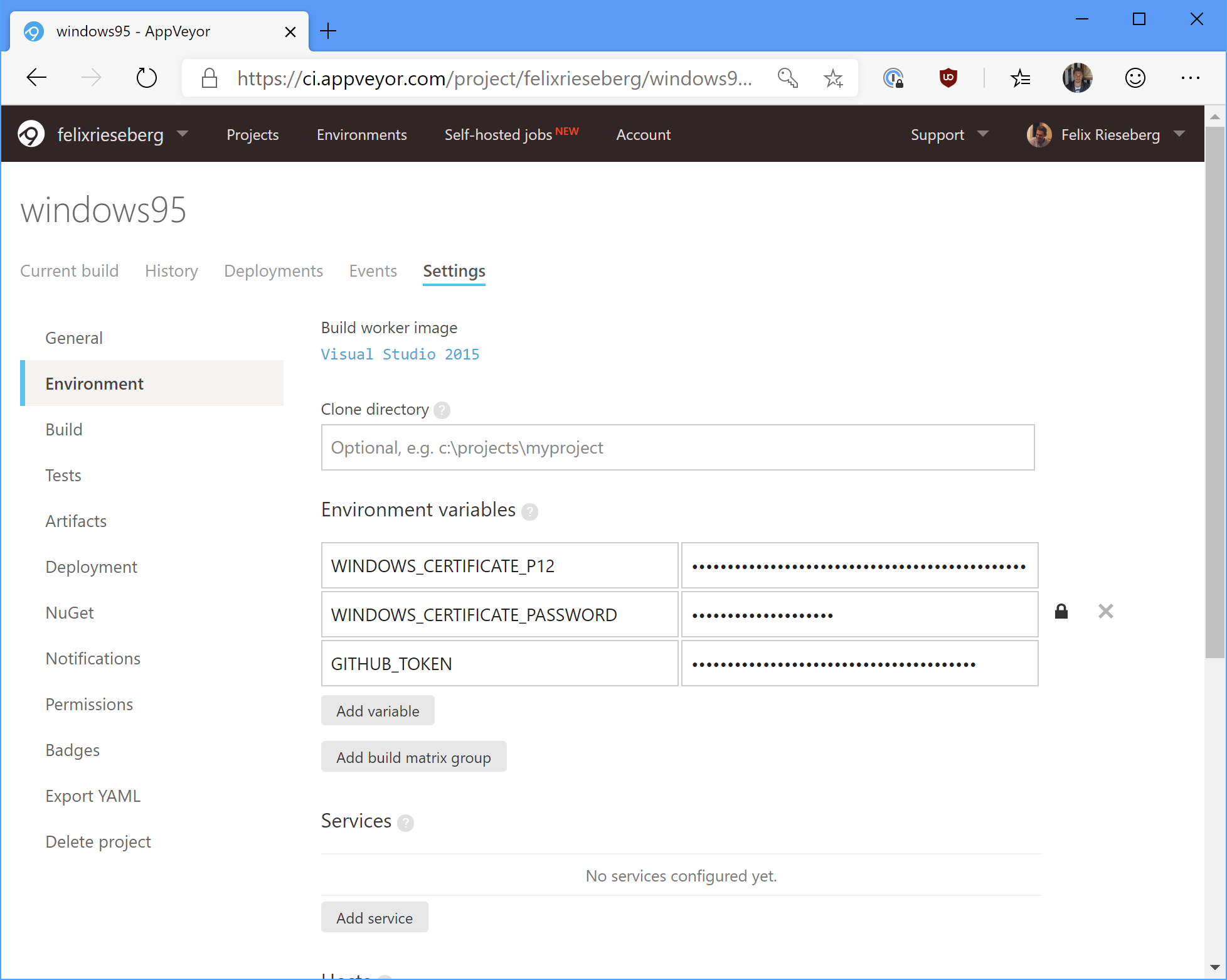Click the lock icon on WINDOWS_CERTIFICATE_PASSWORD

point(1062,612)
